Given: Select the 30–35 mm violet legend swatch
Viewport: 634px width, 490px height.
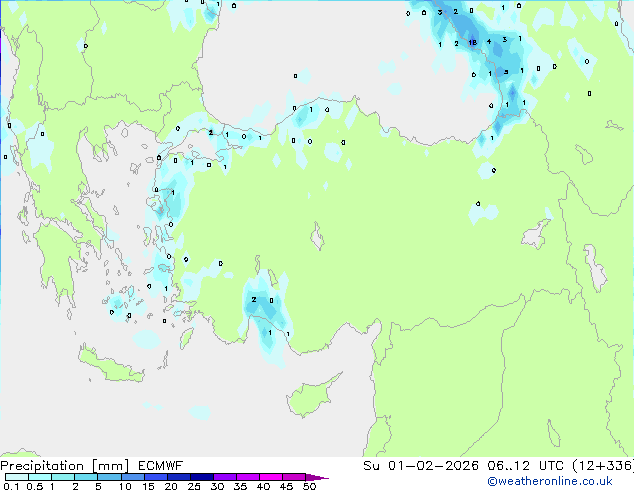Looking at the screenshot, I should (224, 477).
